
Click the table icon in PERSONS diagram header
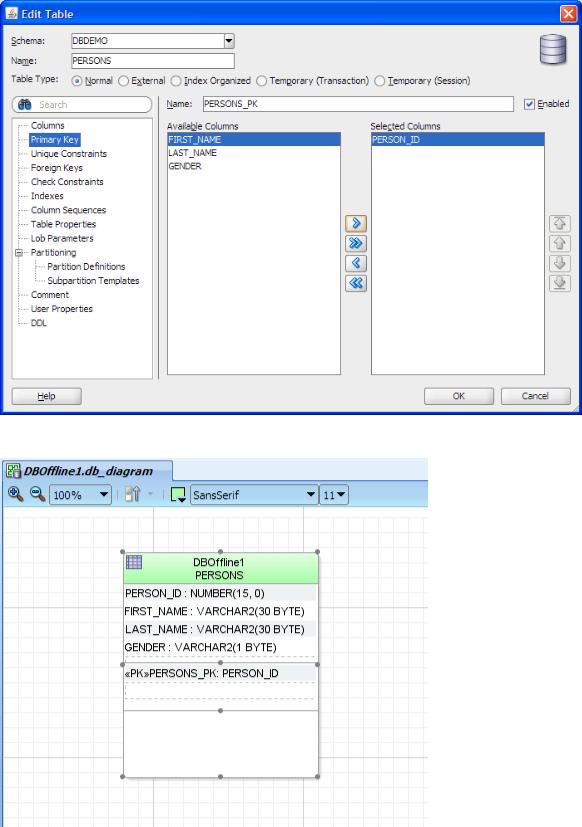(x=134, y=562)
